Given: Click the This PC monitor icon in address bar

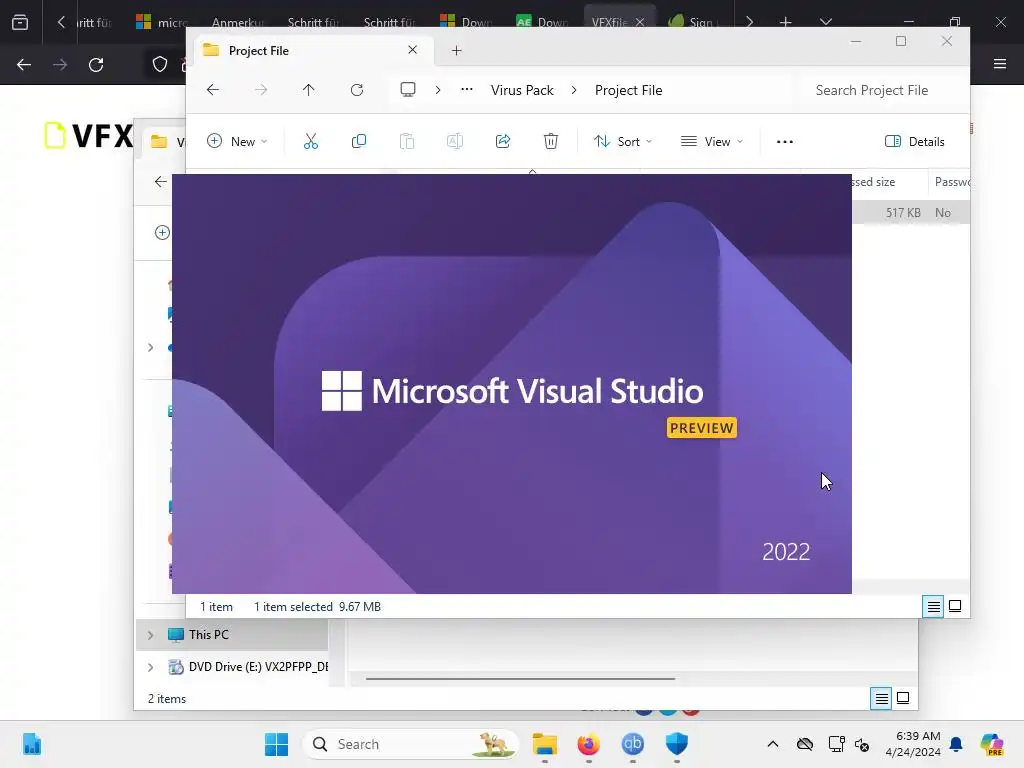Looking at the screenshot, I should 408,89.
